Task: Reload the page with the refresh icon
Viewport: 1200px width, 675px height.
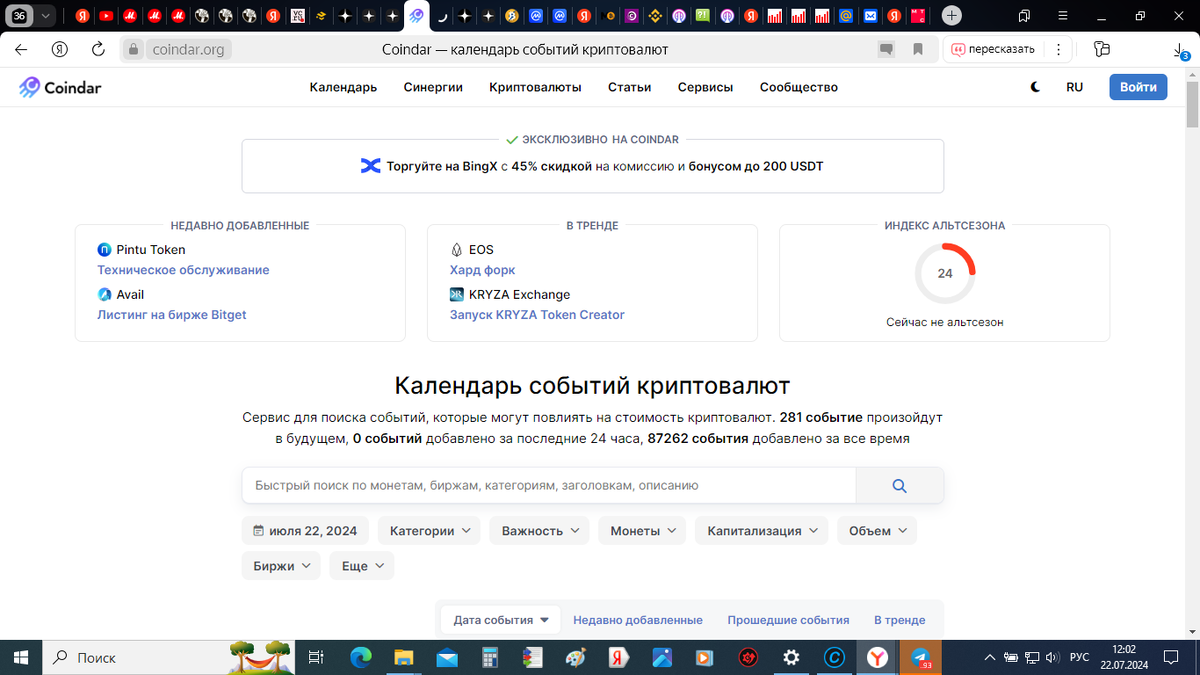Action: coord(98,49)
